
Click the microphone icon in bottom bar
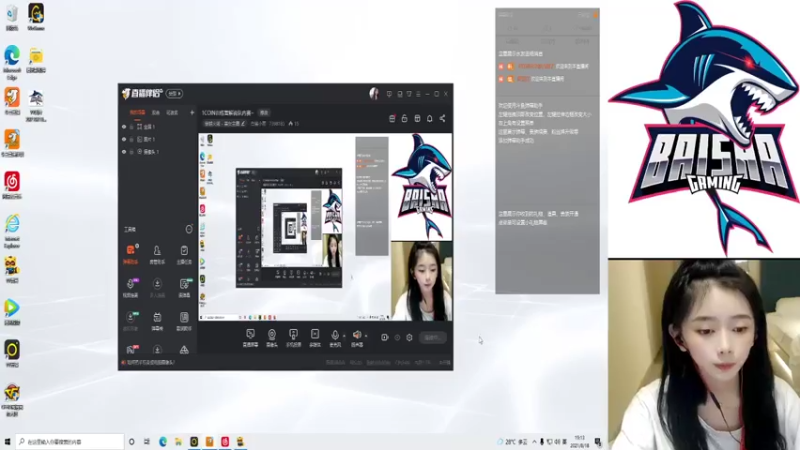coord(335,335)
